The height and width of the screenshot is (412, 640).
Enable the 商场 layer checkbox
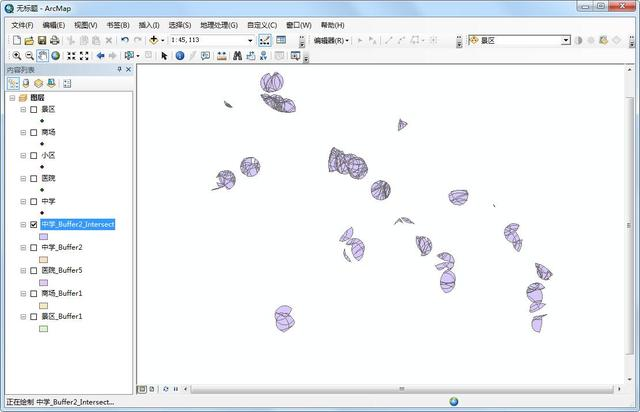33,132
